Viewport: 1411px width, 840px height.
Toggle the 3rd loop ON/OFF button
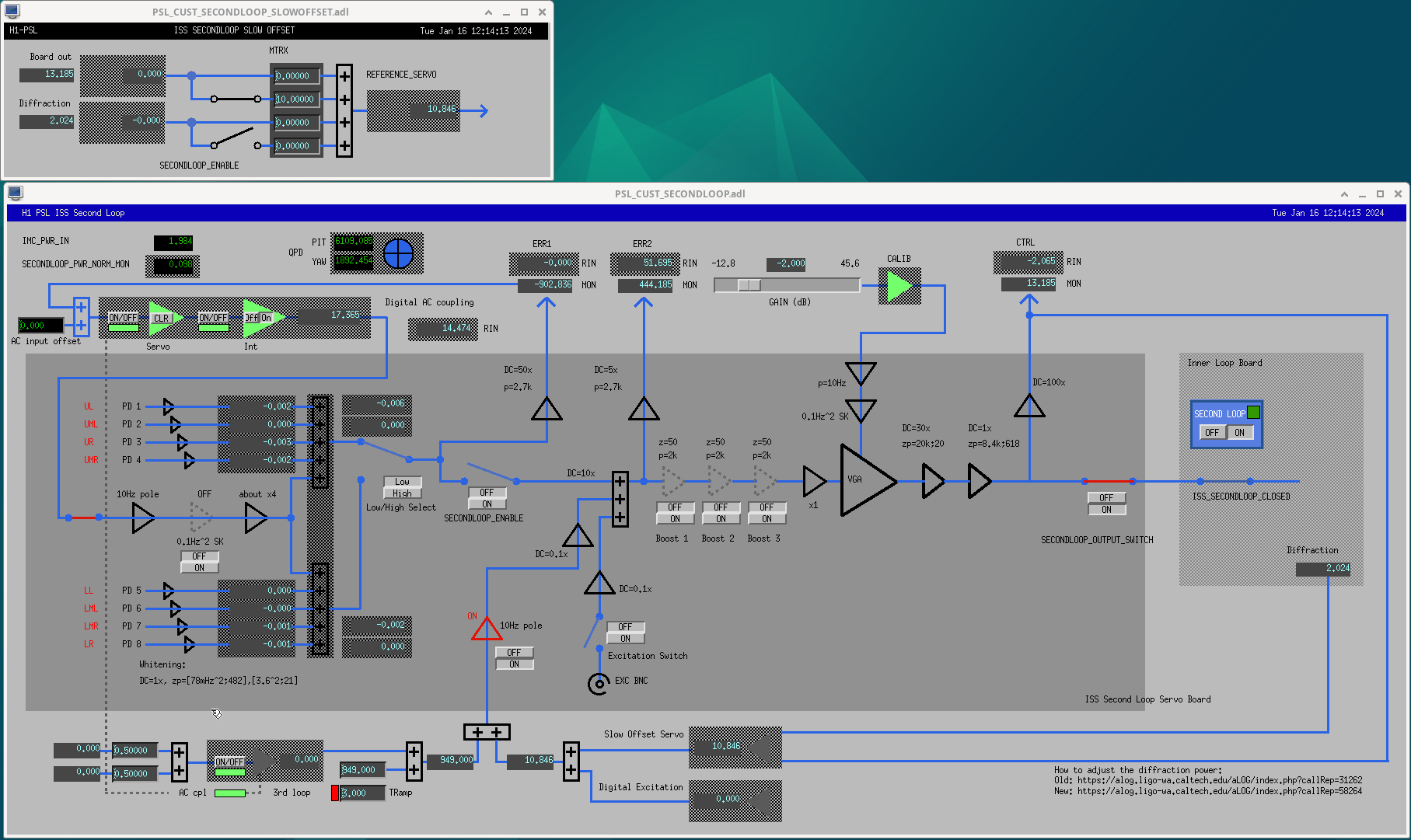tap(229, 762)
